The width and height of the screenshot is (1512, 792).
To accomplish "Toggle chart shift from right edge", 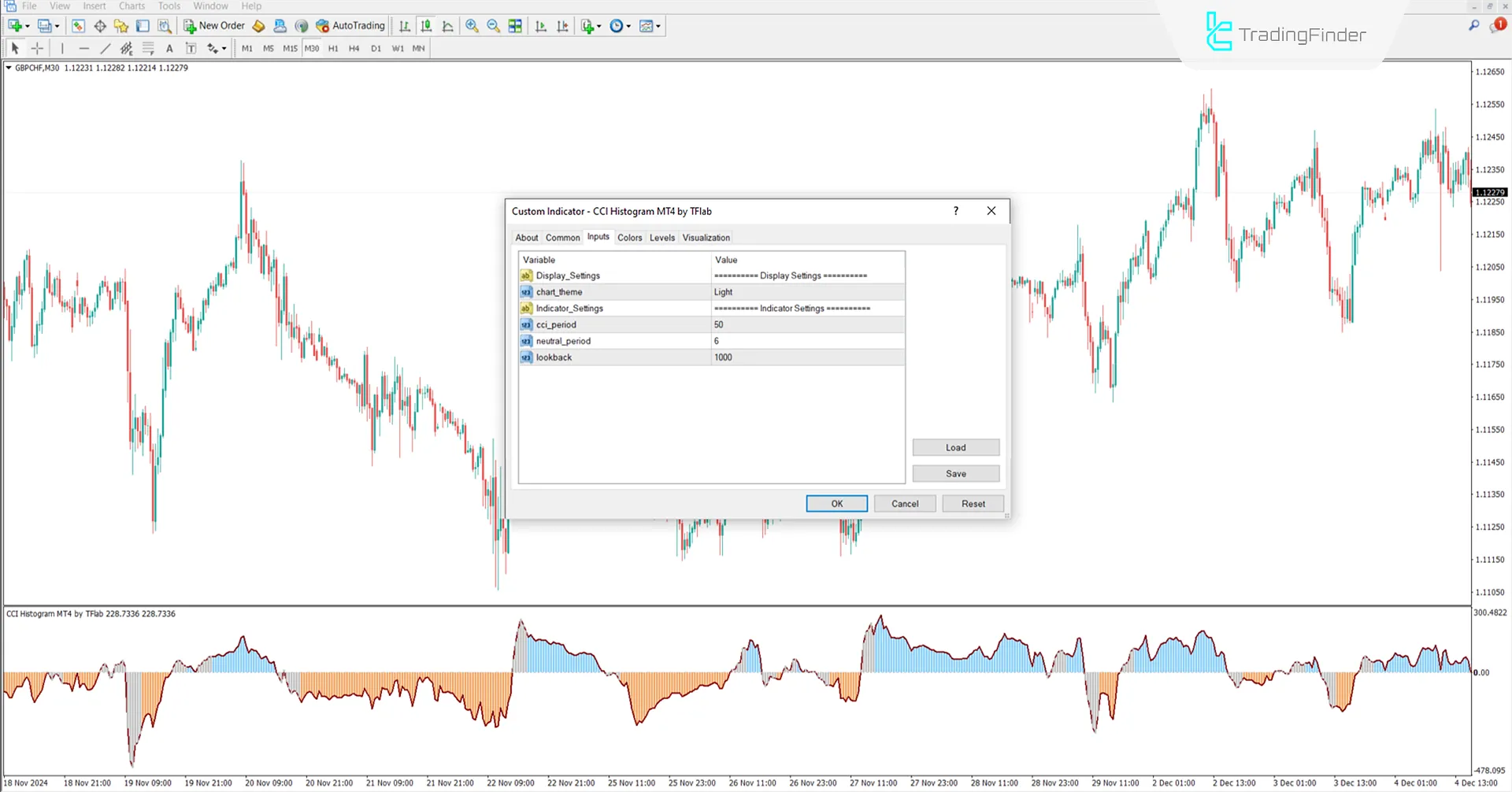I will (562, 25).
